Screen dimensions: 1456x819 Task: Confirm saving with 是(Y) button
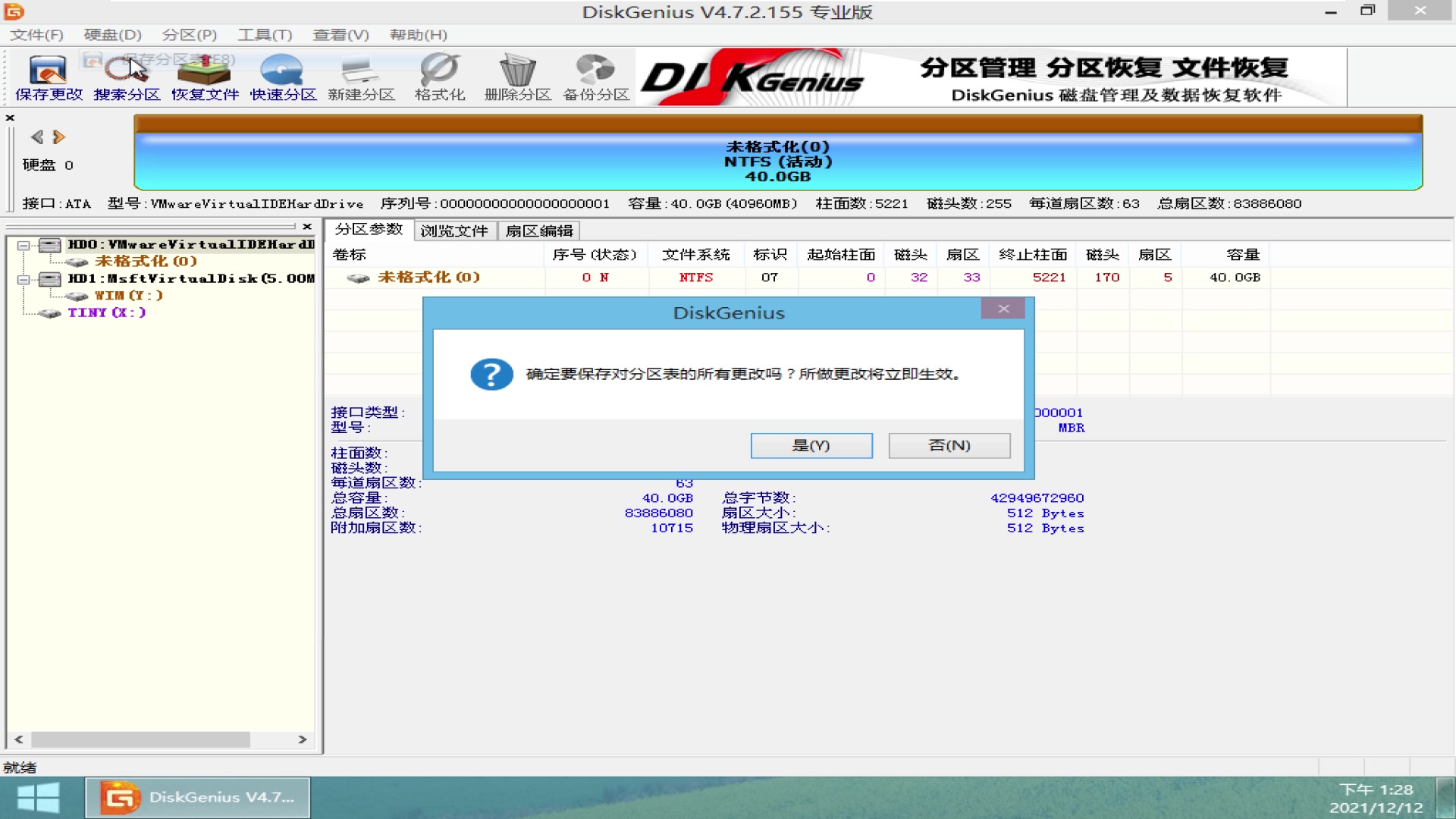pyautogui.click(x=811, y=445)
